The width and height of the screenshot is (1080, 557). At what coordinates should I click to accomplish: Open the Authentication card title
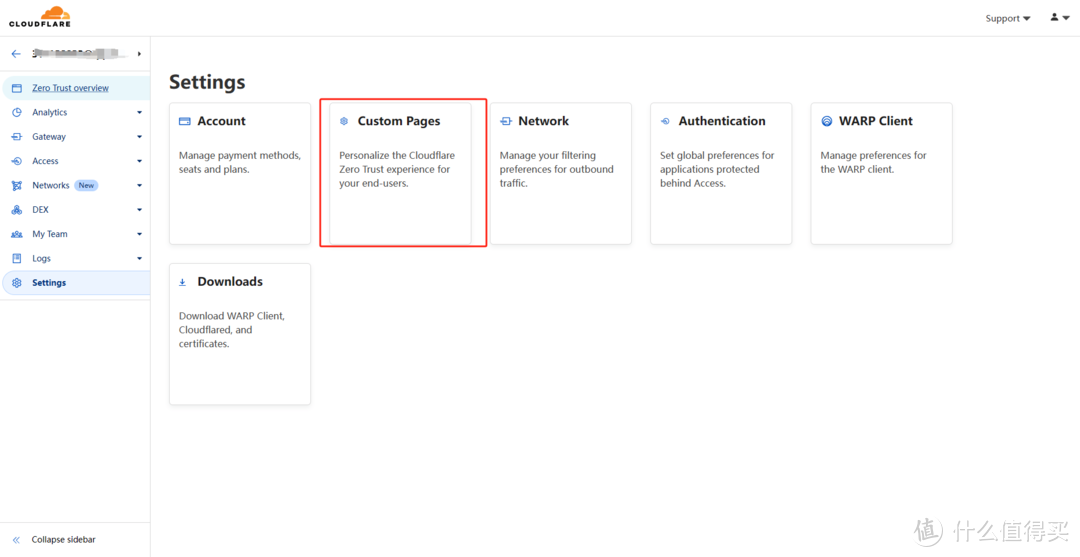pos(722,121)
